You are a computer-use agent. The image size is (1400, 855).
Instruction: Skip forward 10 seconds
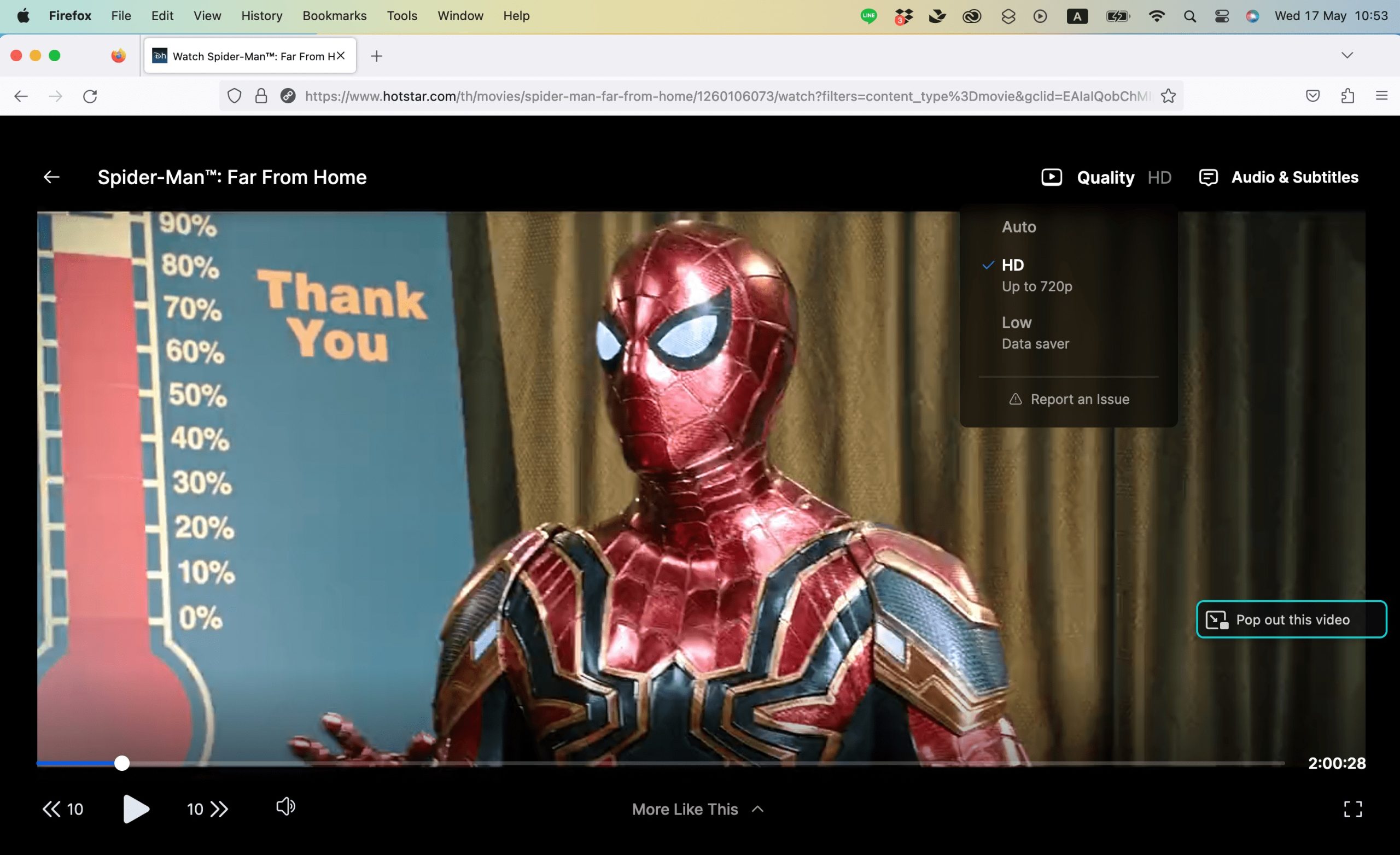point(207,809)
